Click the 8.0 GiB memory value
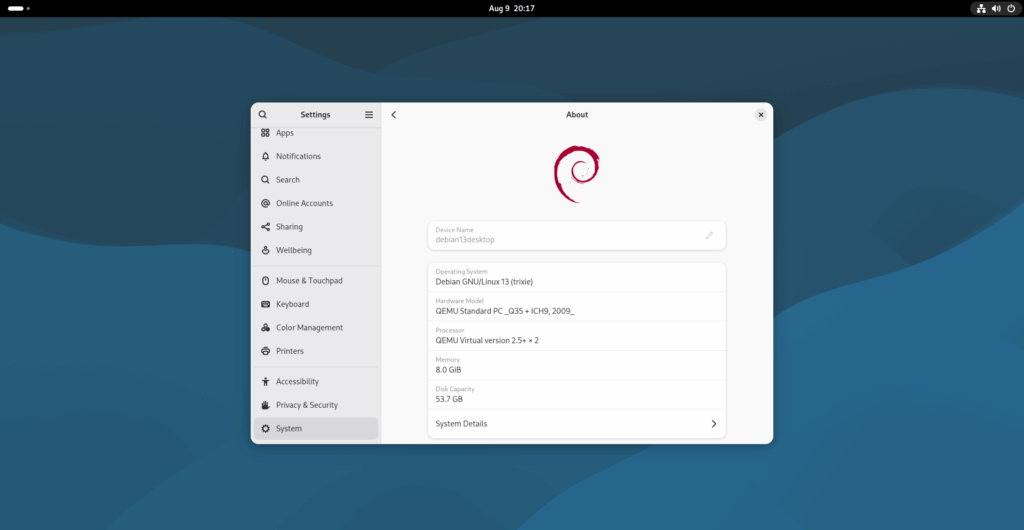The height and width of the screenshot is (530, 1024). click(x=448, y=370)
